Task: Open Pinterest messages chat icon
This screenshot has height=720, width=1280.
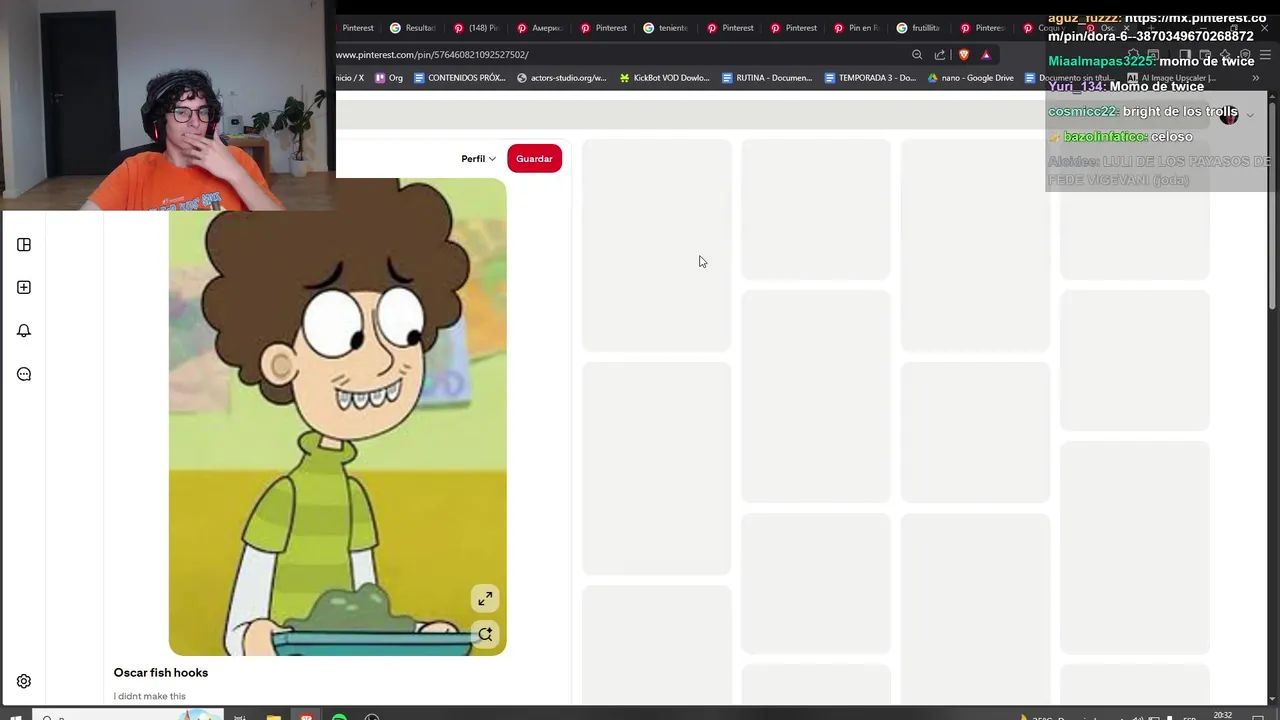Action: 24,374
